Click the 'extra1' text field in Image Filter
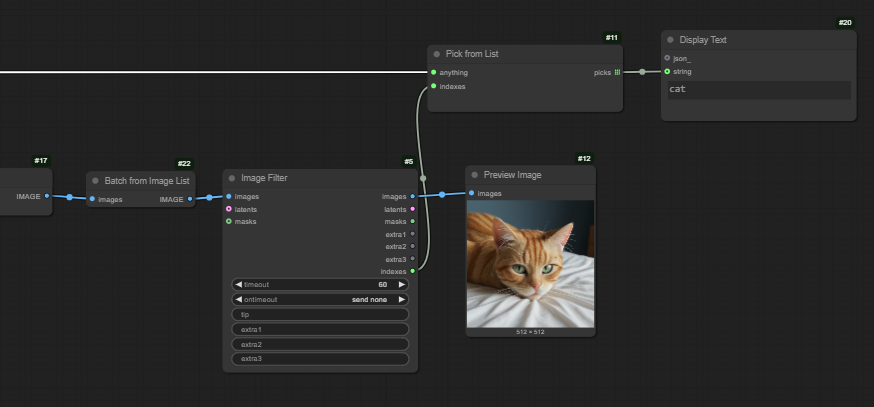The height and width of the screenshot is (407, 874). pos(320,330)
